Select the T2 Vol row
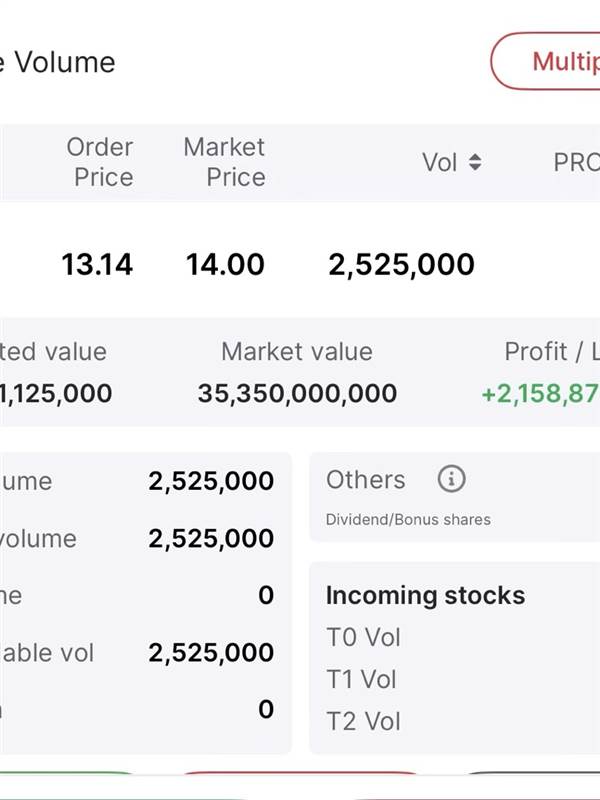This screenshot has height=800, width=600. (x=363, y=721)
